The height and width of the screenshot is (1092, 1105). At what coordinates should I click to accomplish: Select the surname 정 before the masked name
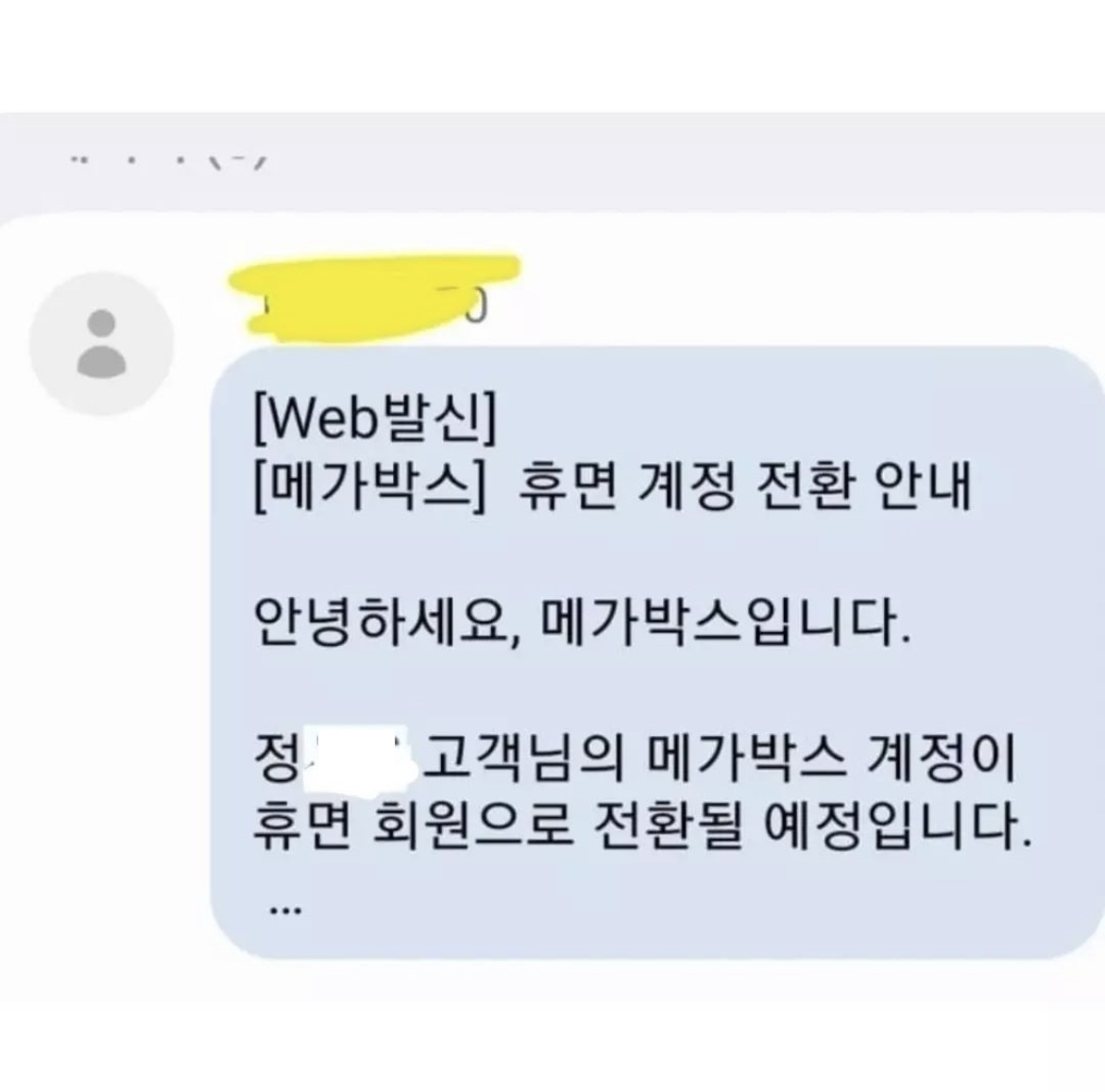click(277, 759)
